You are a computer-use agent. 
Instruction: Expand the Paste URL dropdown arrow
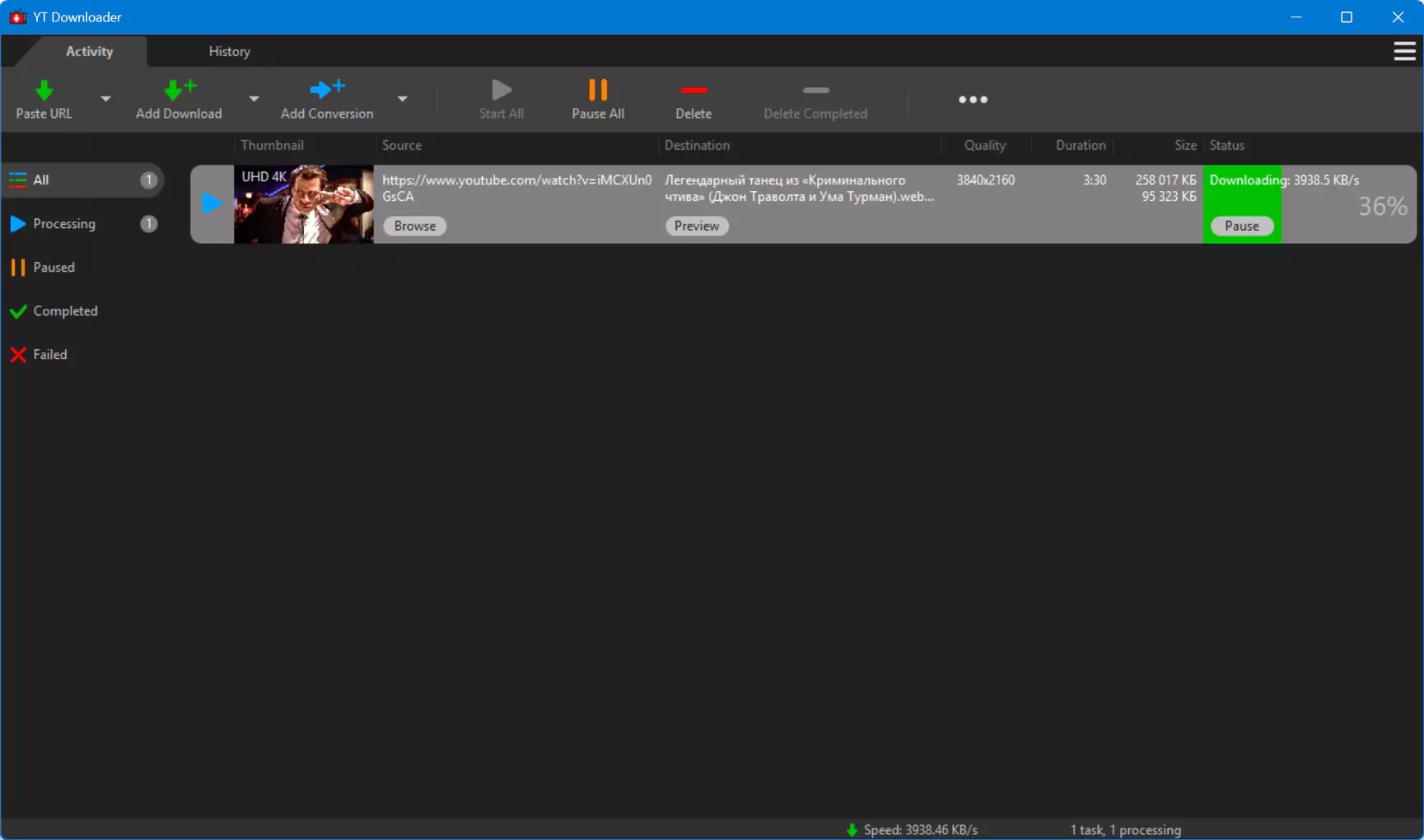pyautogui.click(x=105, y=99)
